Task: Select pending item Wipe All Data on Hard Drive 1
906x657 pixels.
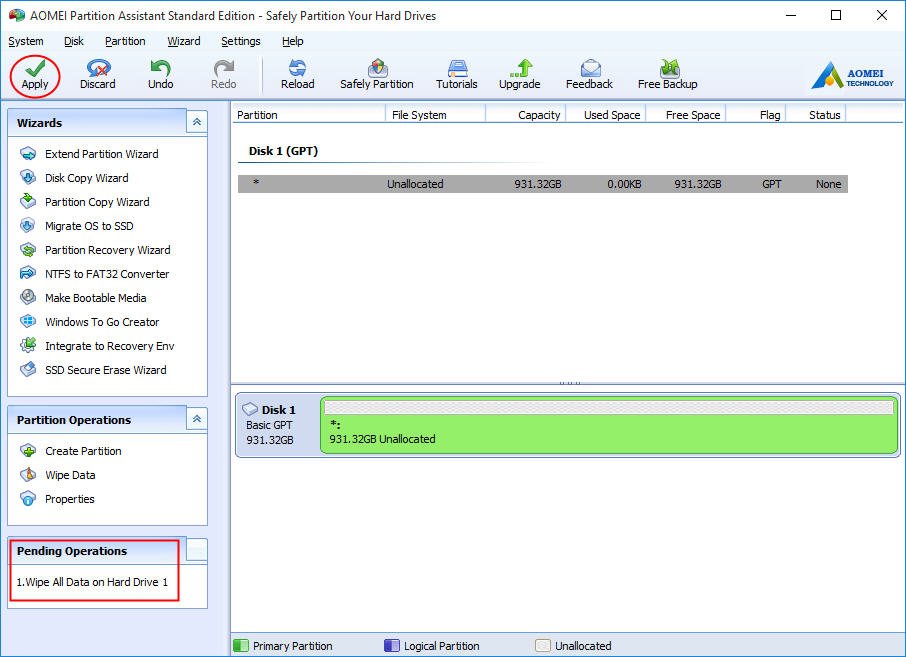Action: 92,582
